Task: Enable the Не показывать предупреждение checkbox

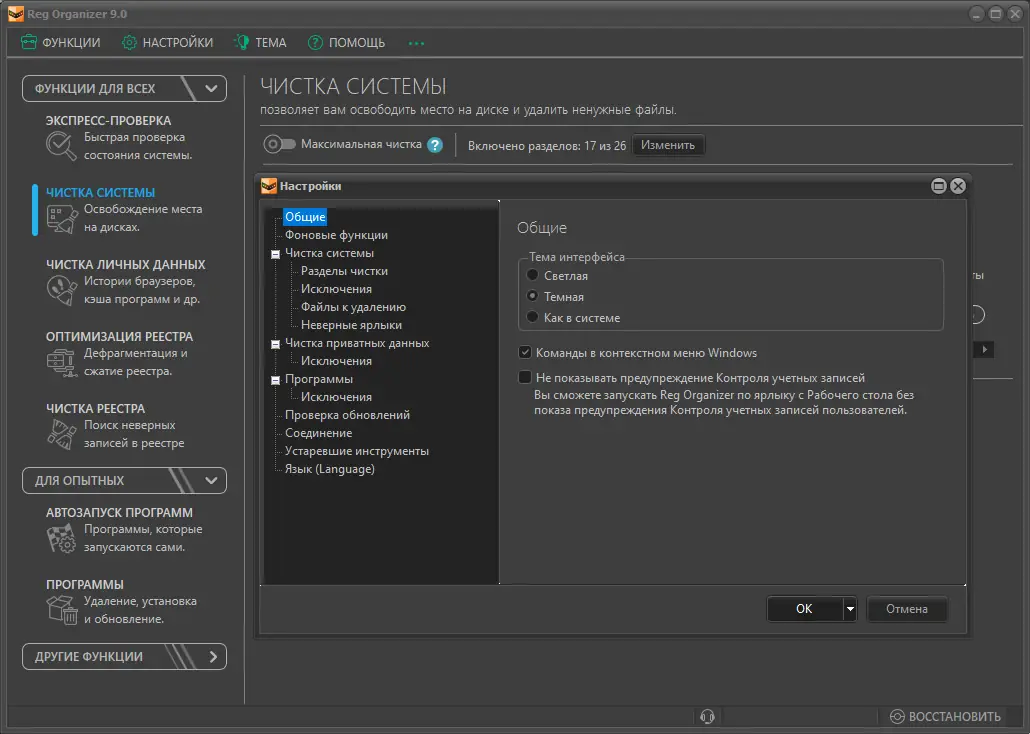Action: click(525, 378)
